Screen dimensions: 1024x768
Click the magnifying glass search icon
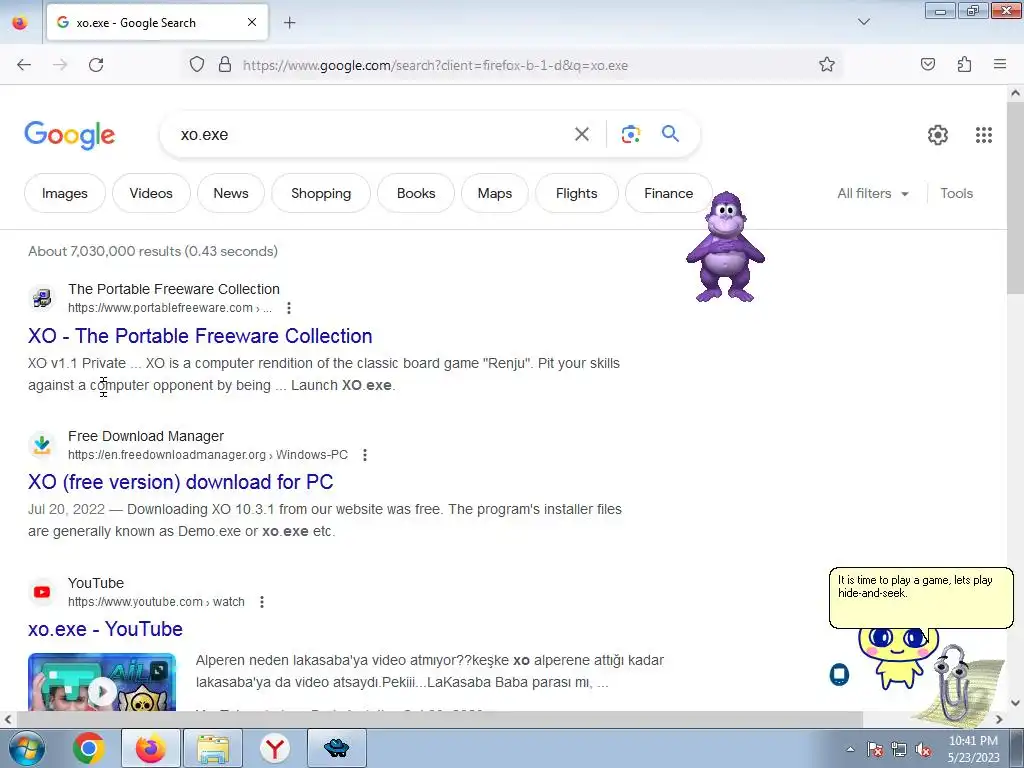pos(670,134)
